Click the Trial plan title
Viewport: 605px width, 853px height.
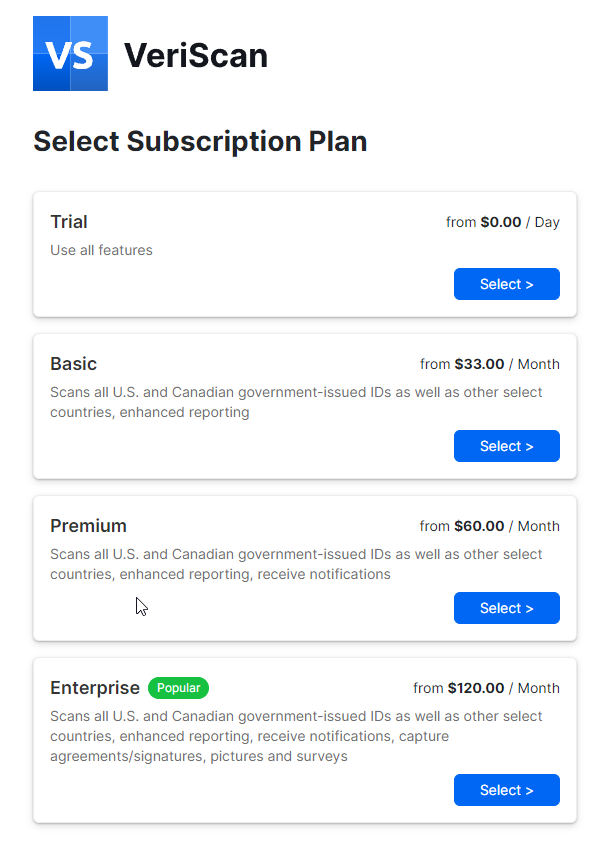pyautogui.click(x=69, y=222)
